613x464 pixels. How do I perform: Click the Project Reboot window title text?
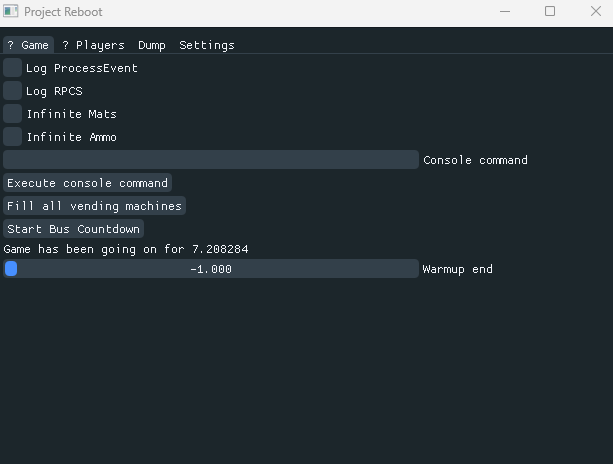tap(63, 12)
